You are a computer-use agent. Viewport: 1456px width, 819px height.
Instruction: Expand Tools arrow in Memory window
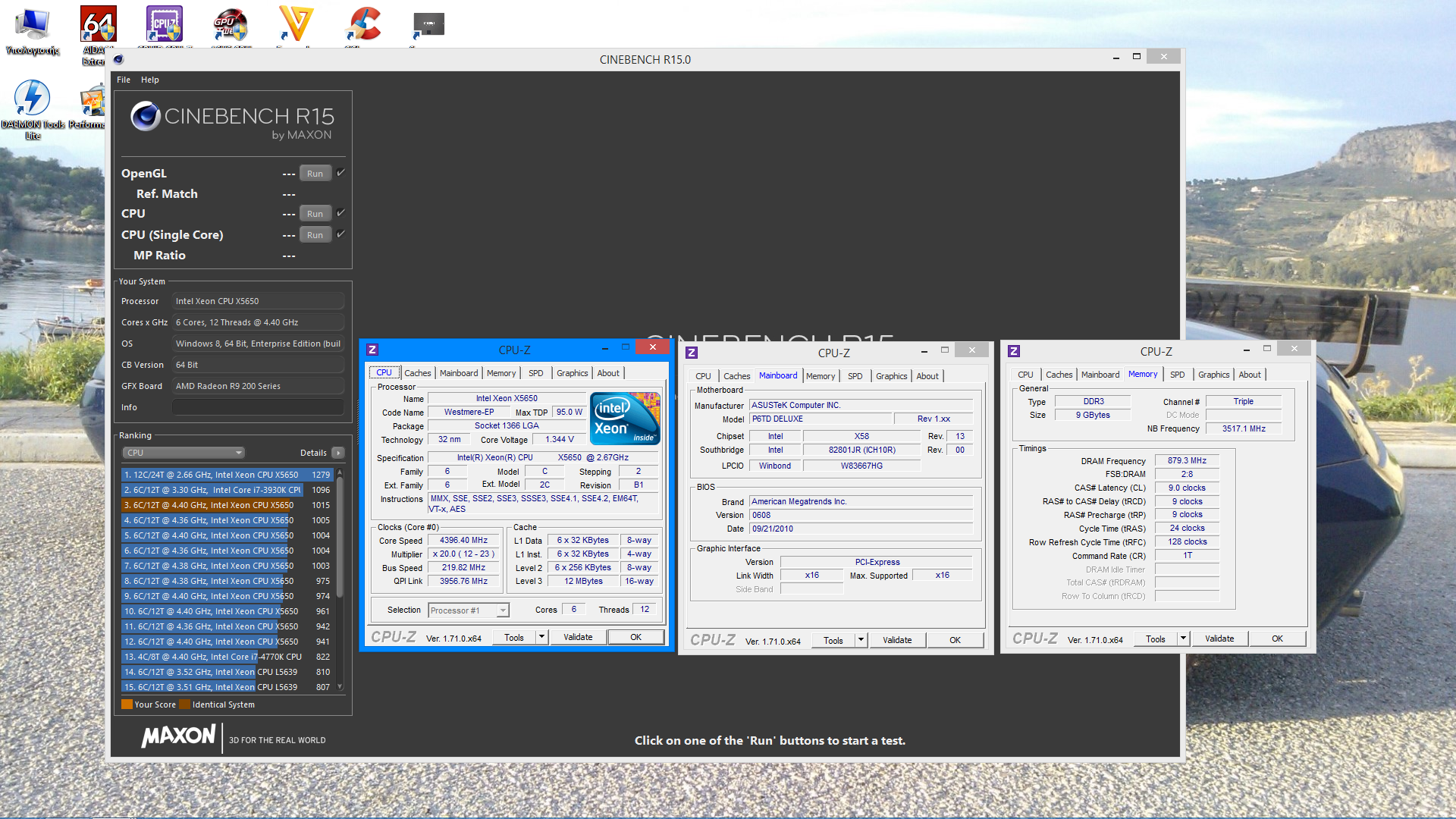(1183, 639)
